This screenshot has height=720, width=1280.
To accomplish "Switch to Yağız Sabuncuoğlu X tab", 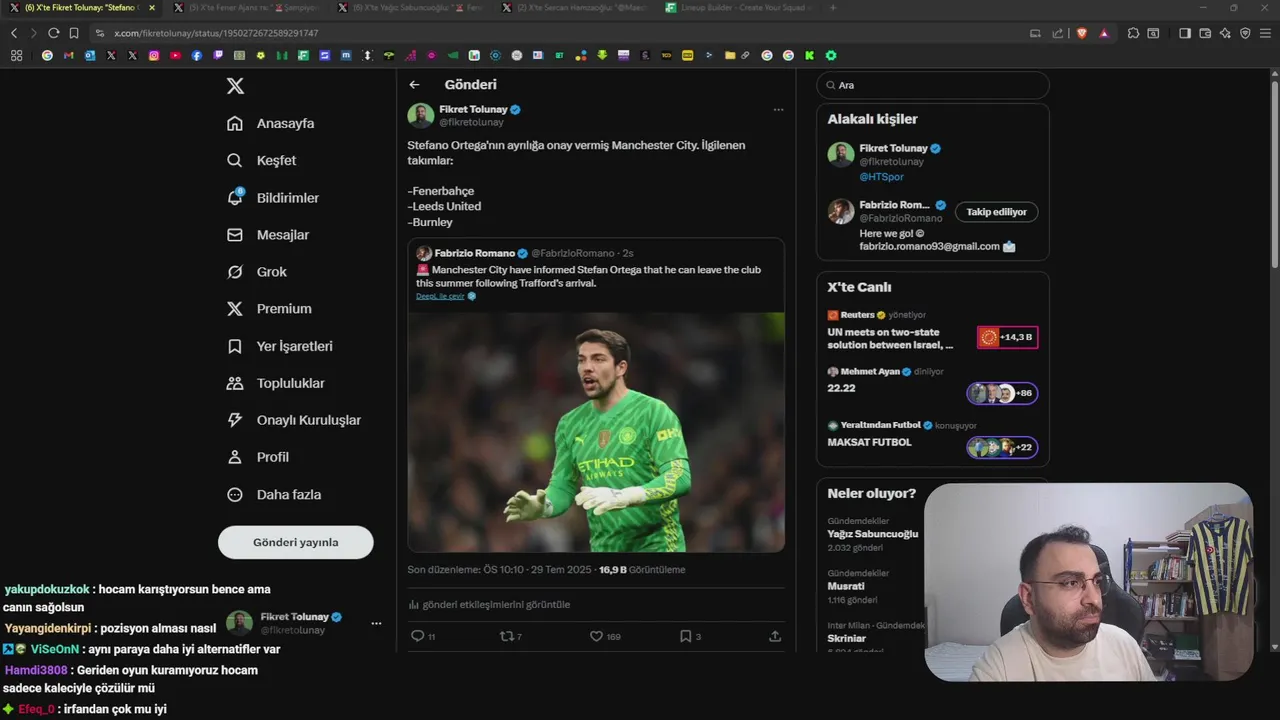I will 411,8.
